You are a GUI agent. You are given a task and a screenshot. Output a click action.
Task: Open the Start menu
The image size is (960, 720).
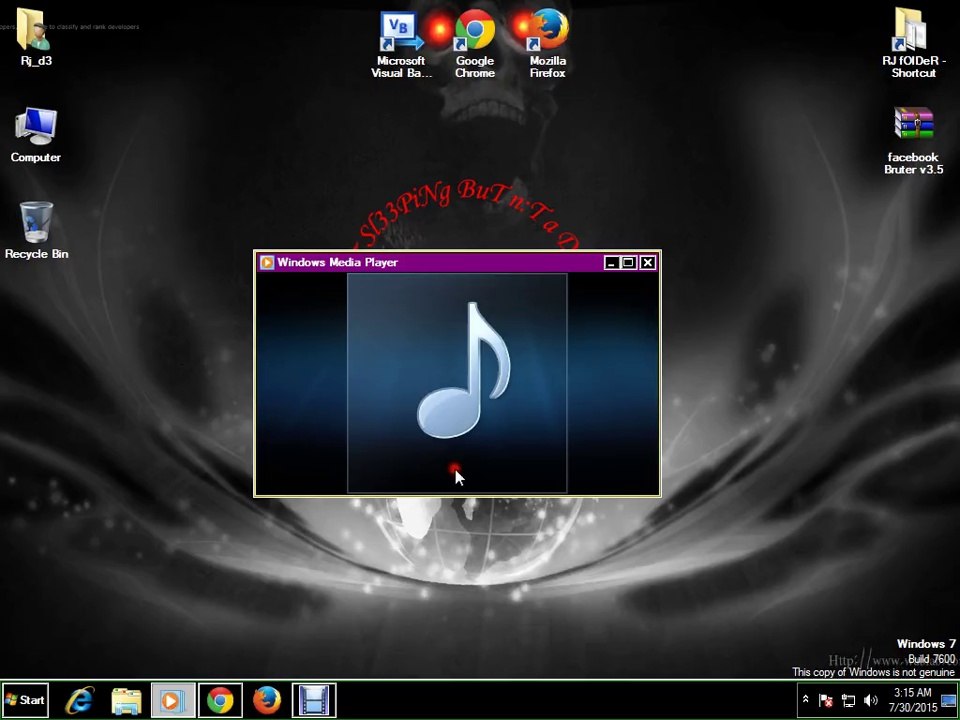point(24,700)
